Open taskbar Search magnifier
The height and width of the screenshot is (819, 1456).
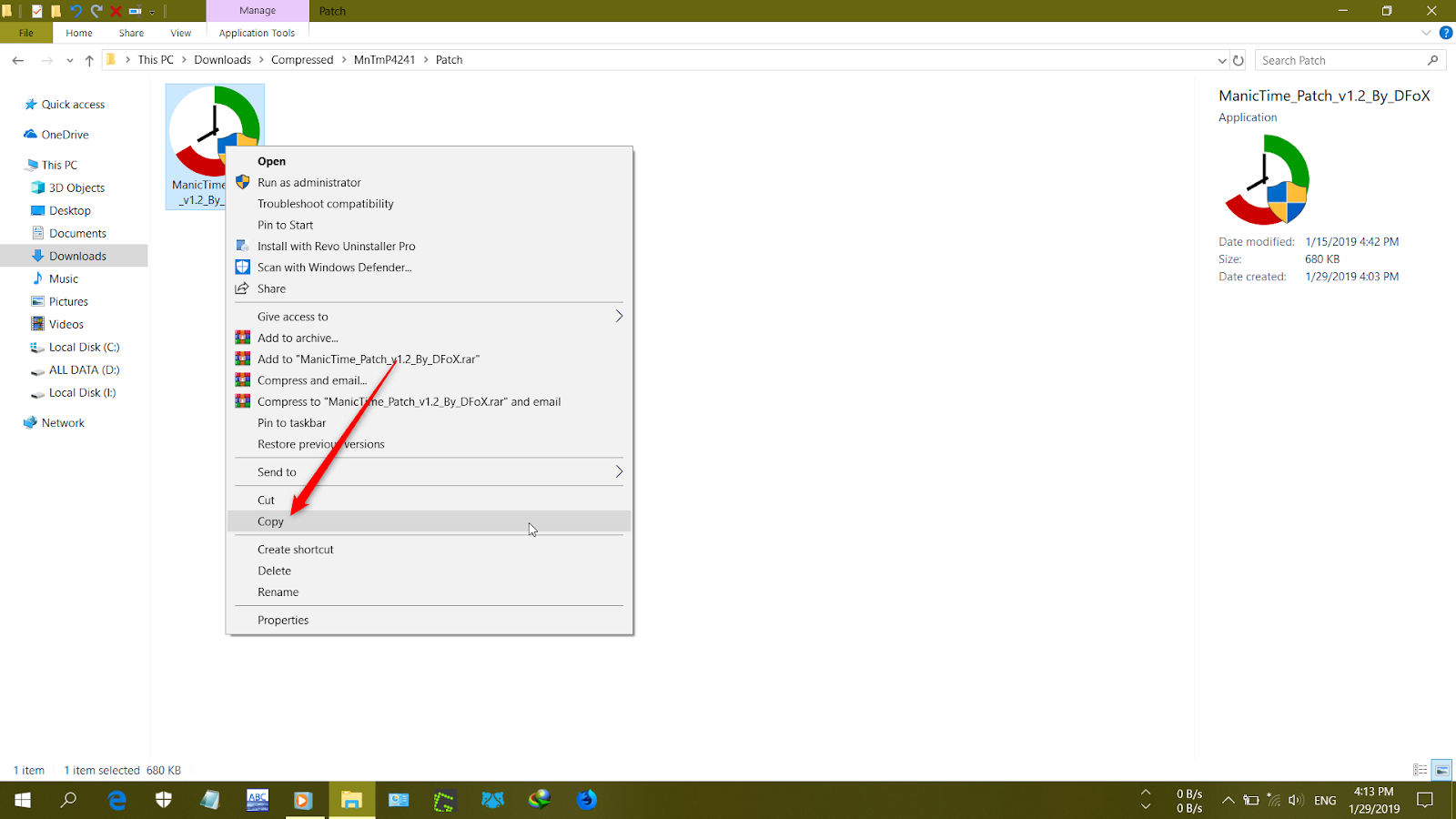point(69,800)
